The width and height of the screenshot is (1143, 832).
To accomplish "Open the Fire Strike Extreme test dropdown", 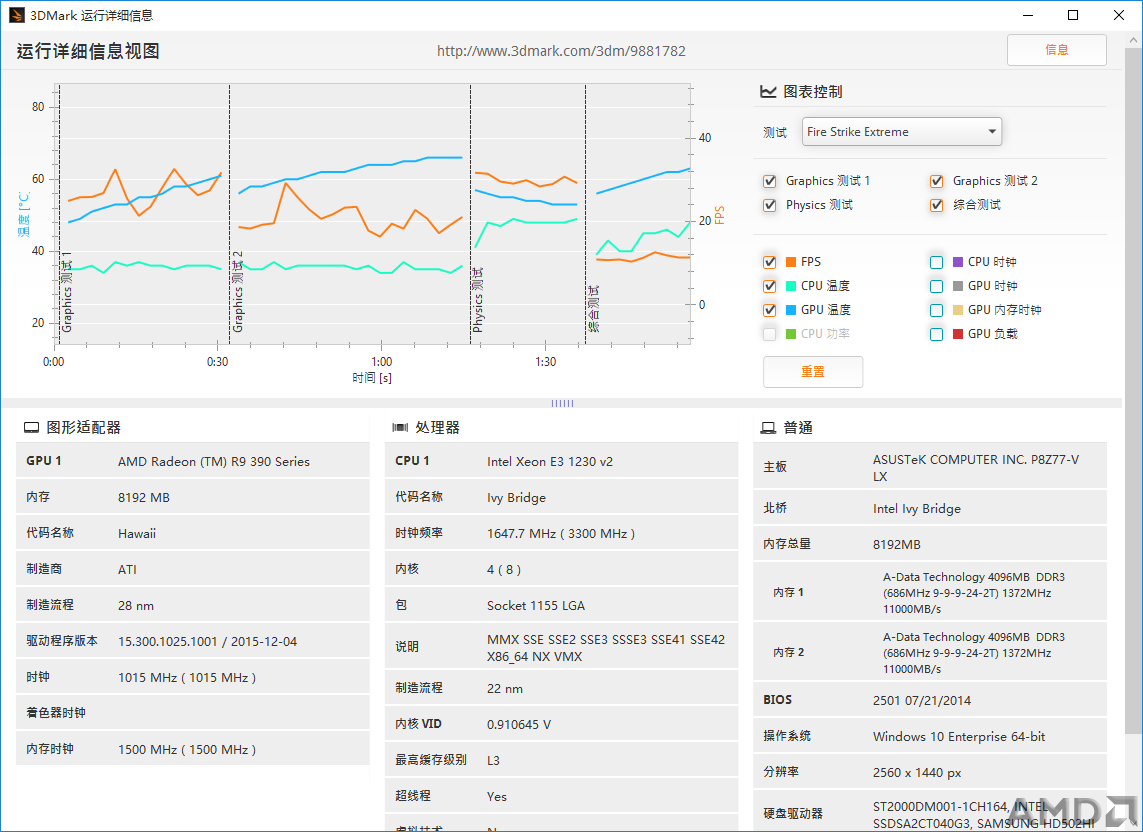I will tap(902, 132).
